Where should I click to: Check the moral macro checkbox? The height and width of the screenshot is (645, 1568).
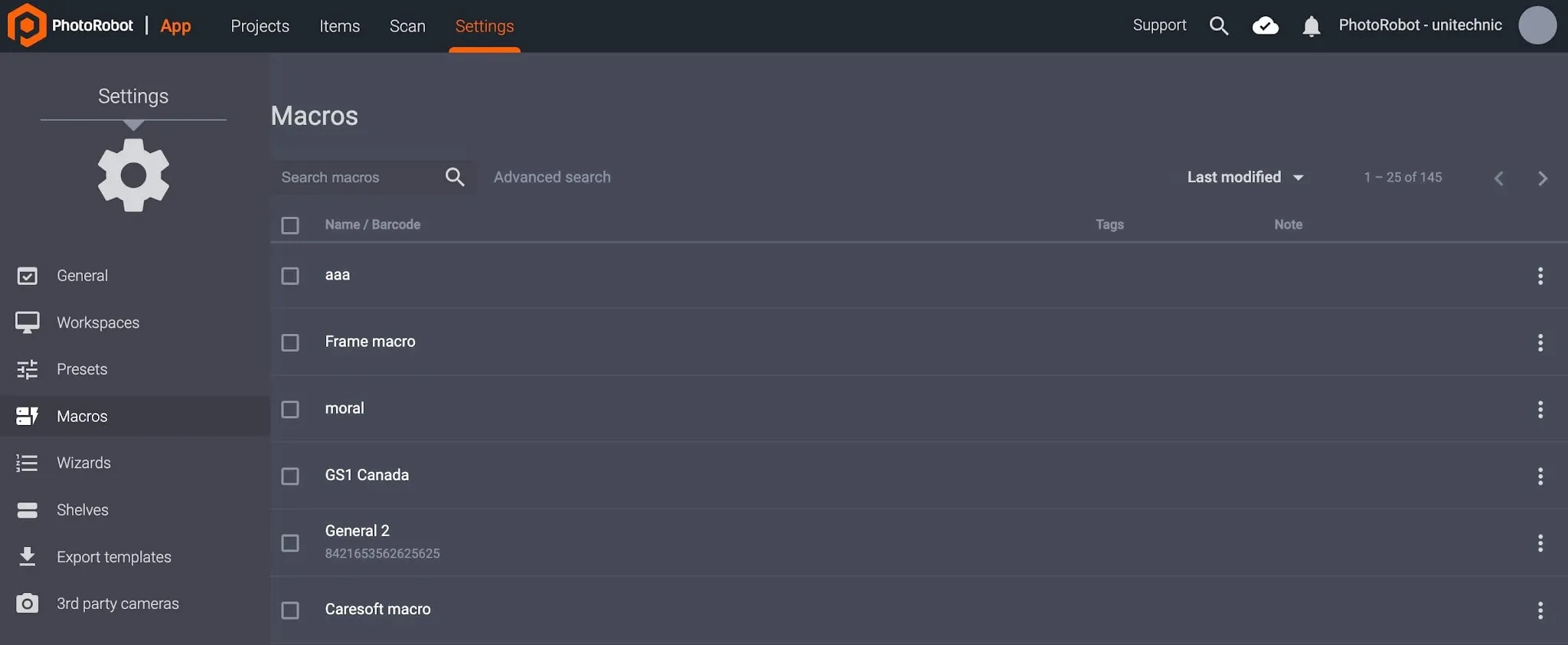coord(290,409)
